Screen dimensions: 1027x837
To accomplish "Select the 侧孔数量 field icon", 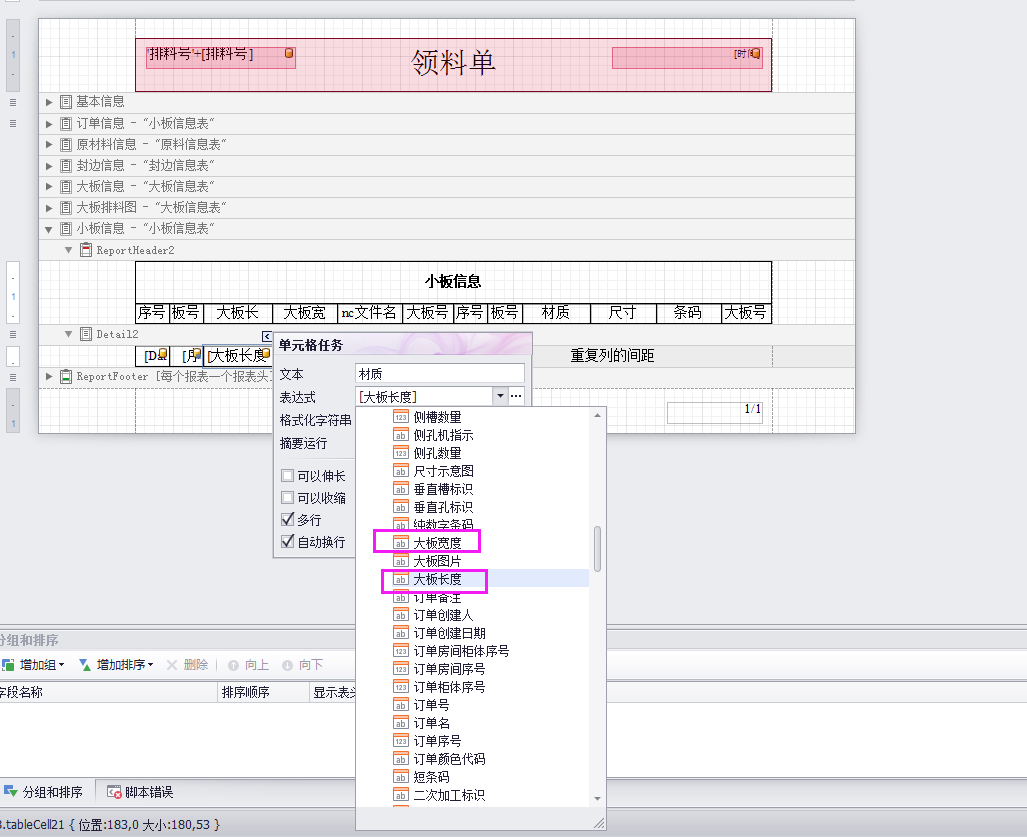I will pyautogui.click(x=401, y=453).
